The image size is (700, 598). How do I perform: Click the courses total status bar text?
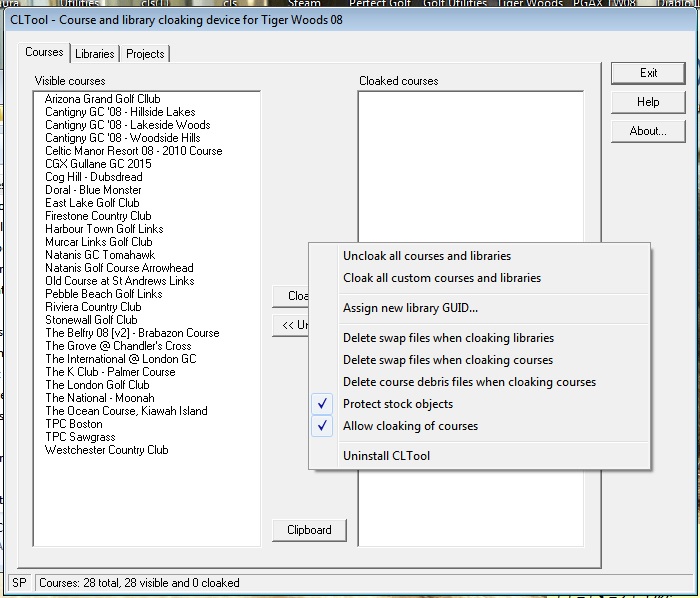pos(139,583)
